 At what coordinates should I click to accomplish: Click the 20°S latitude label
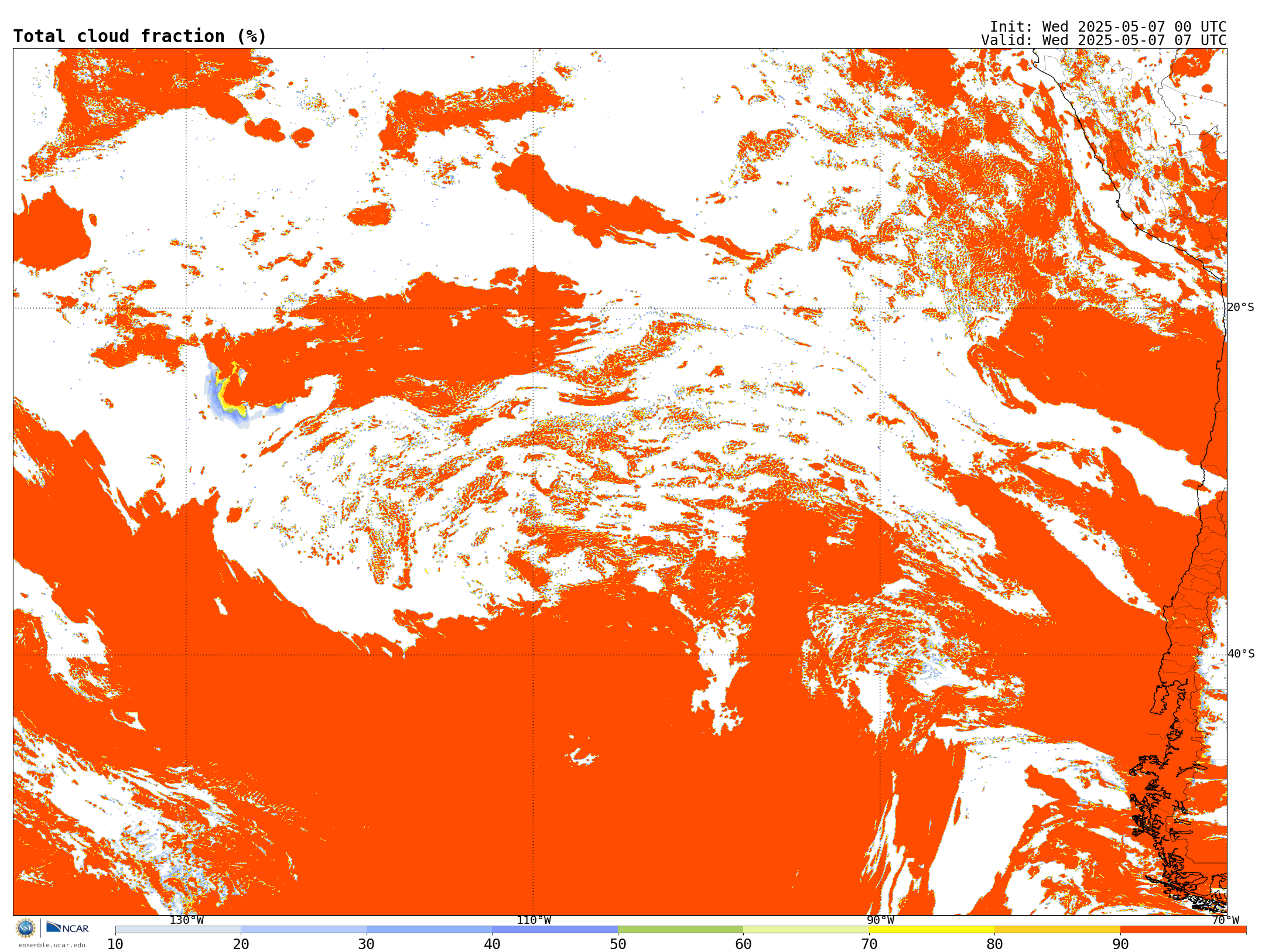(x=1240, y=307)
